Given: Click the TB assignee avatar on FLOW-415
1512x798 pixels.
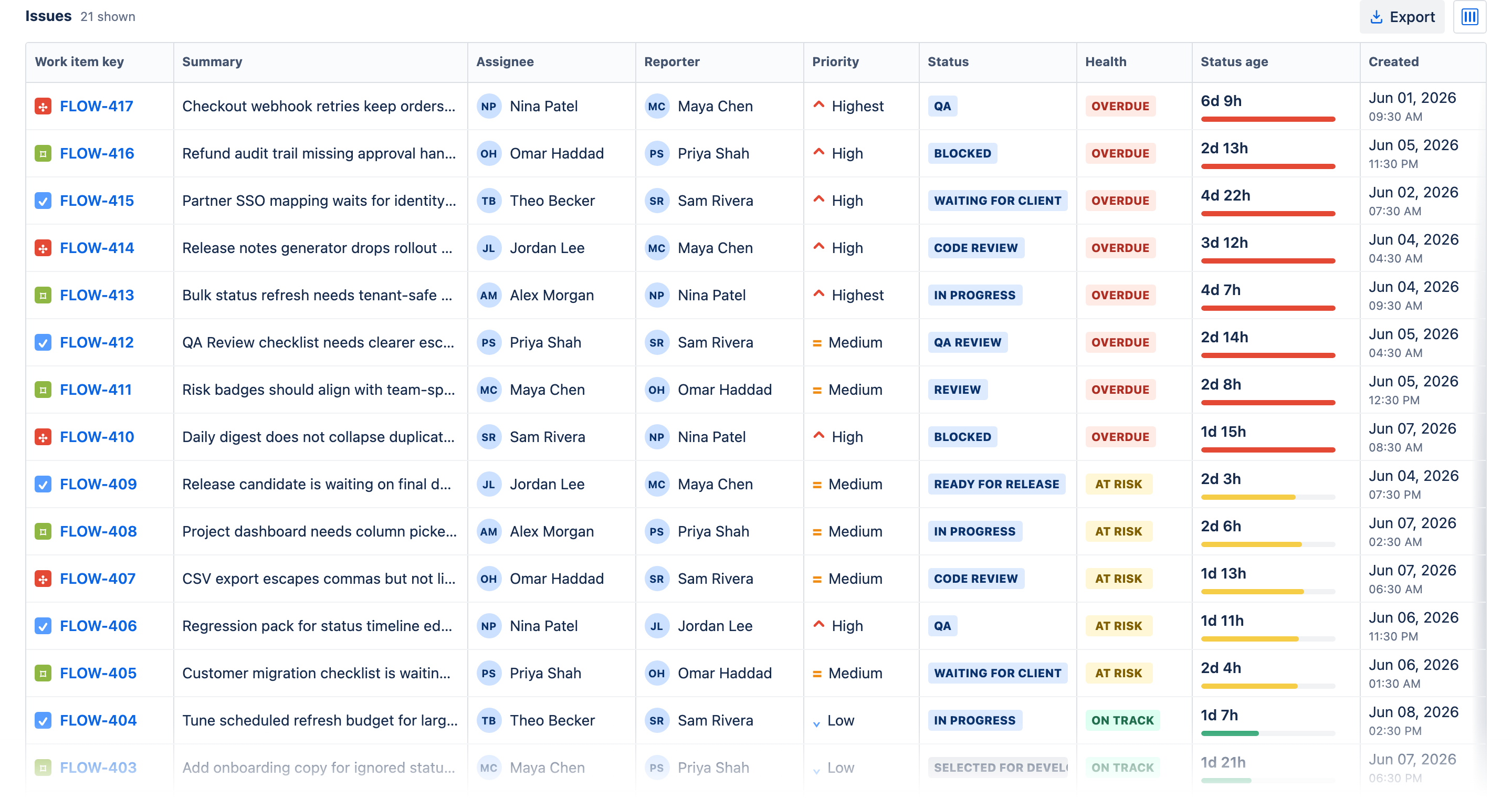Looking at the screenshot, I should tap(488, 201).
